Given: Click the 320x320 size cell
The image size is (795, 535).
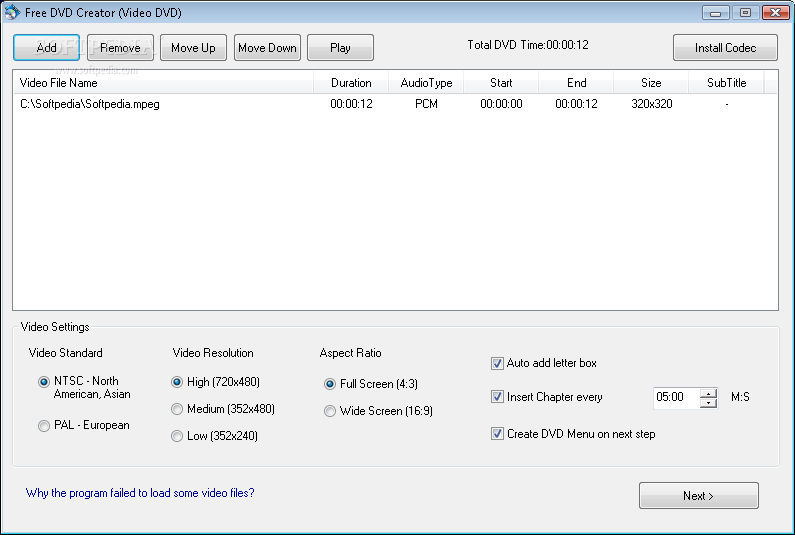Looking at the screenshot, I should pyautogui.click(x=652, y=104).
